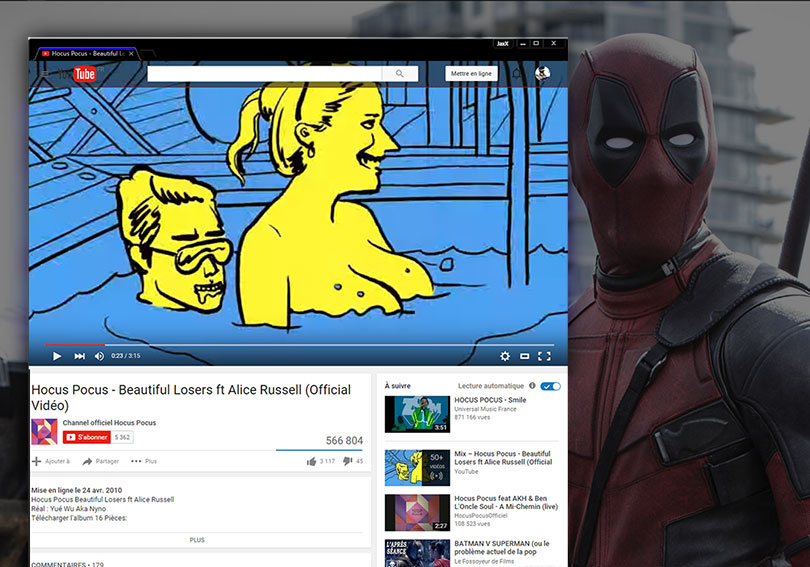Screen dimensions: 810x567
Task: Select the Hocus Pocus browser tab
Action: 85,53
